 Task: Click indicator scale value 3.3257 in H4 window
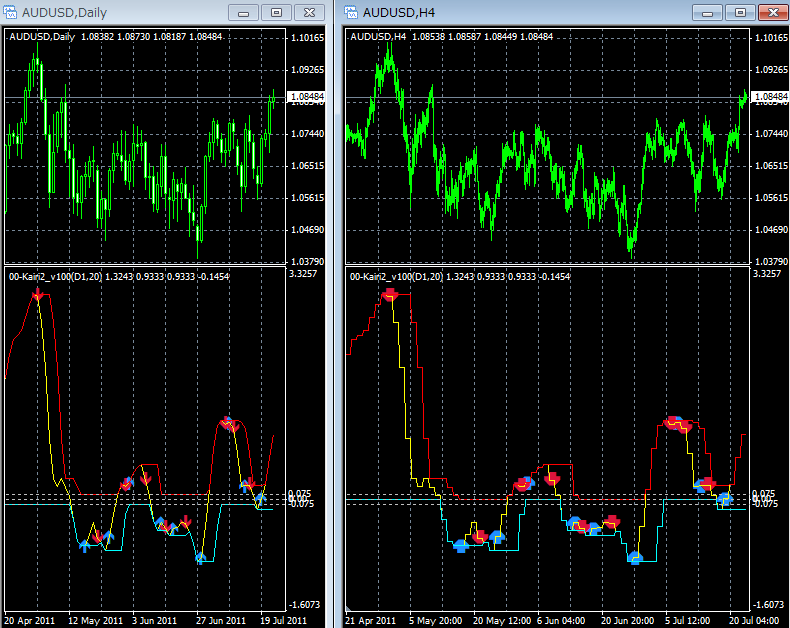(766, 274)
